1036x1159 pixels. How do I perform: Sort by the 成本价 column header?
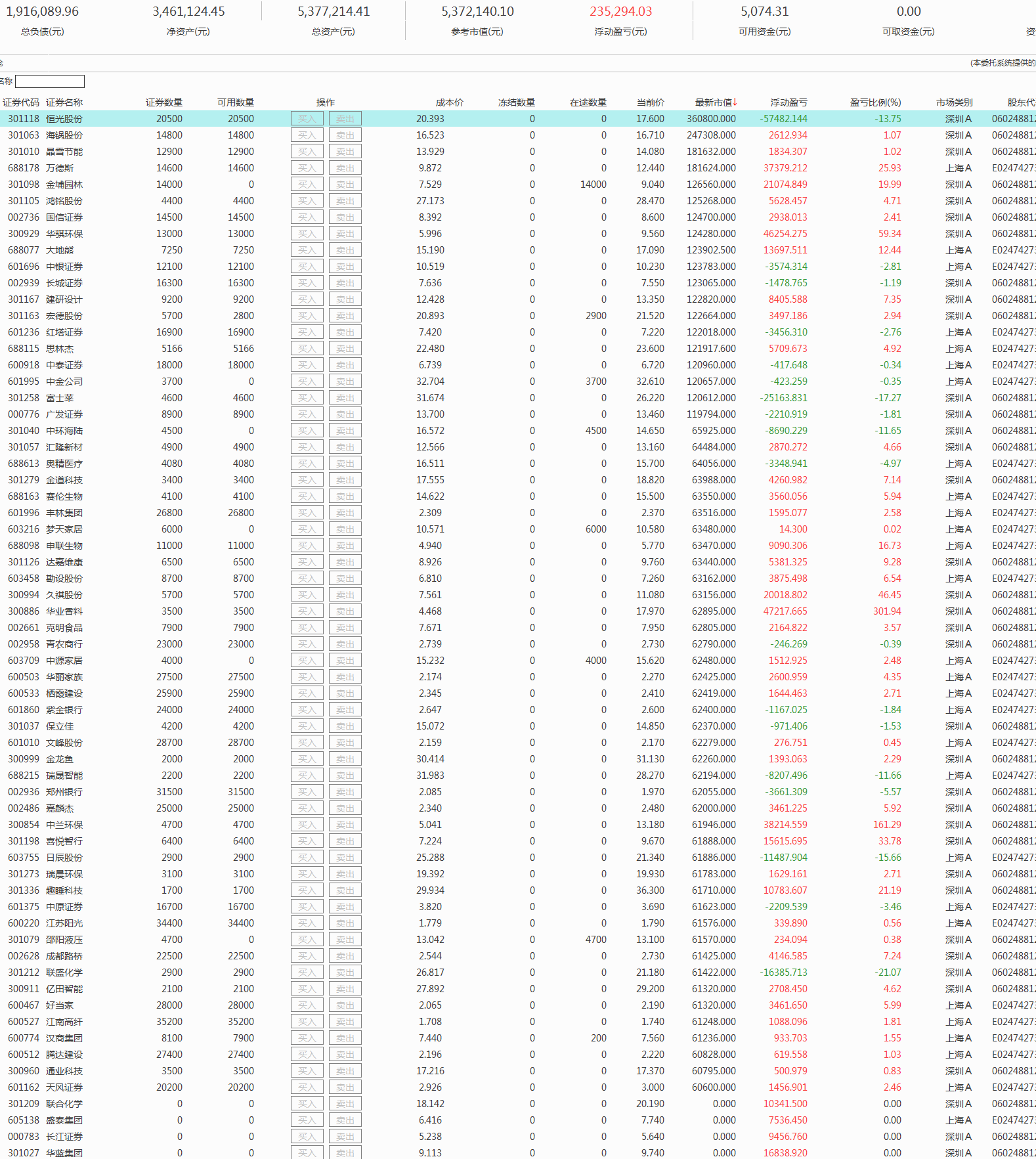click(449, 102)
